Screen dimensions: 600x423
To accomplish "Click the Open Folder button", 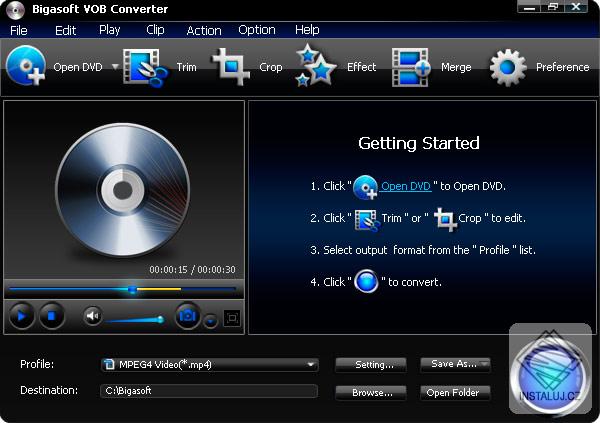I will [x=455, y=392].
